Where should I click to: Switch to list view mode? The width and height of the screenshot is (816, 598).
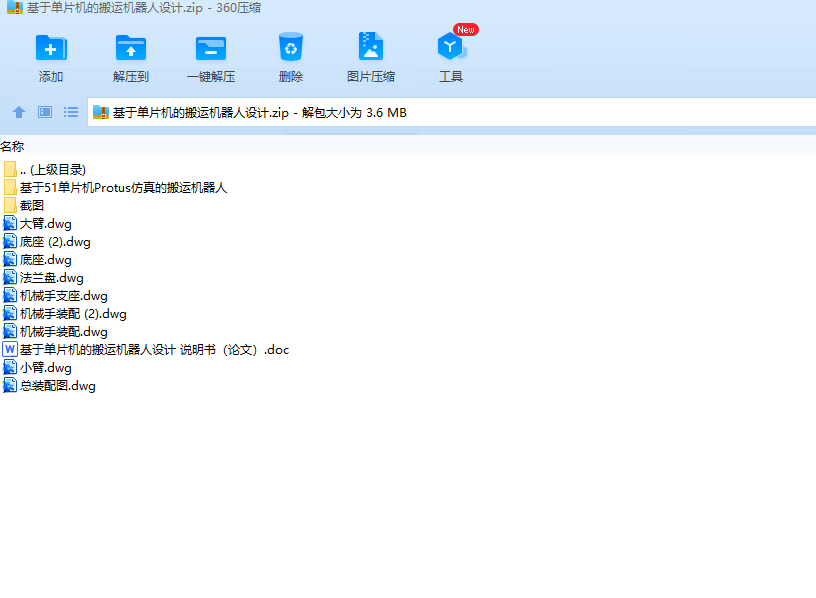[x=71, y=112]
